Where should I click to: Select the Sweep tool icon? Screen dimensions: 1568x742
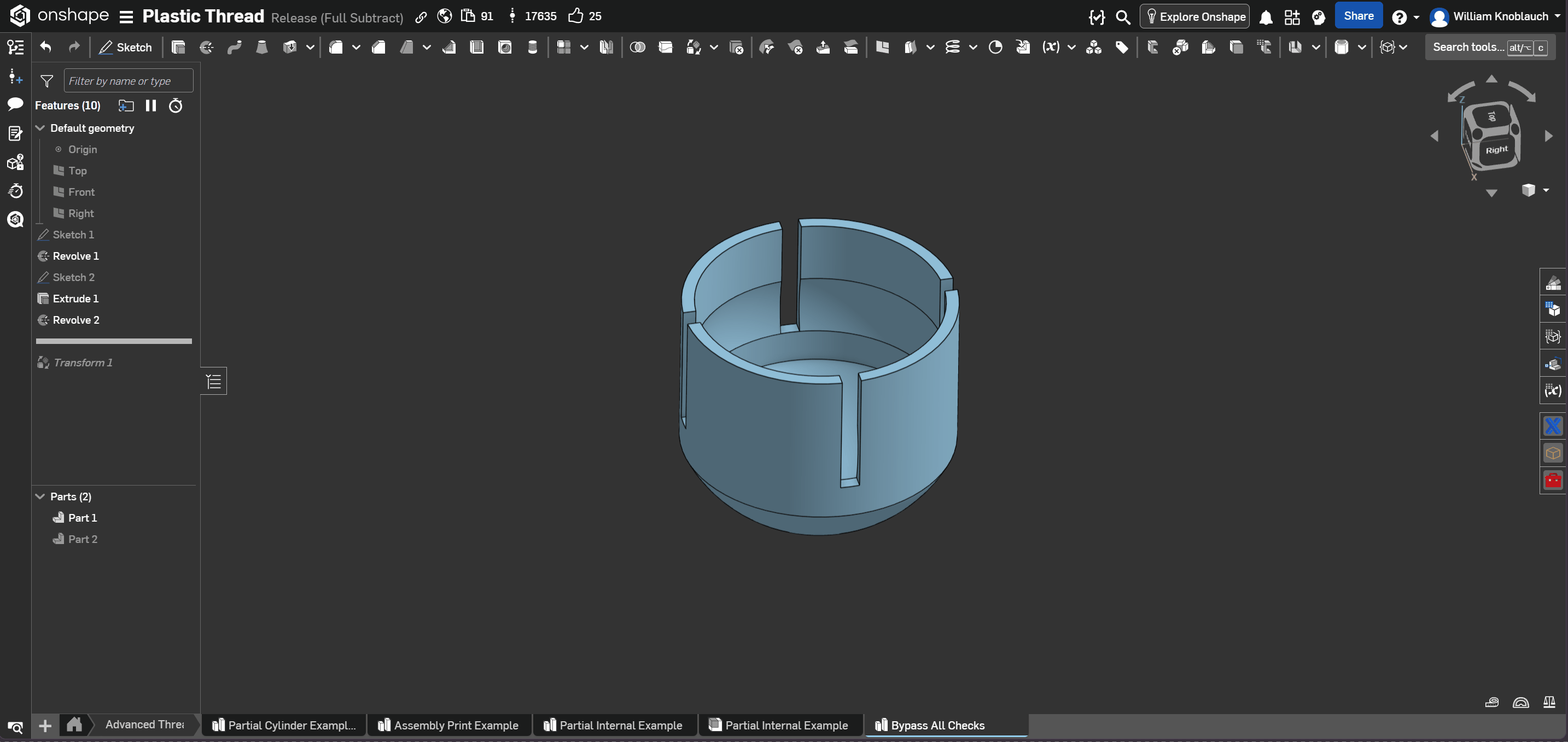coord(234,47)
